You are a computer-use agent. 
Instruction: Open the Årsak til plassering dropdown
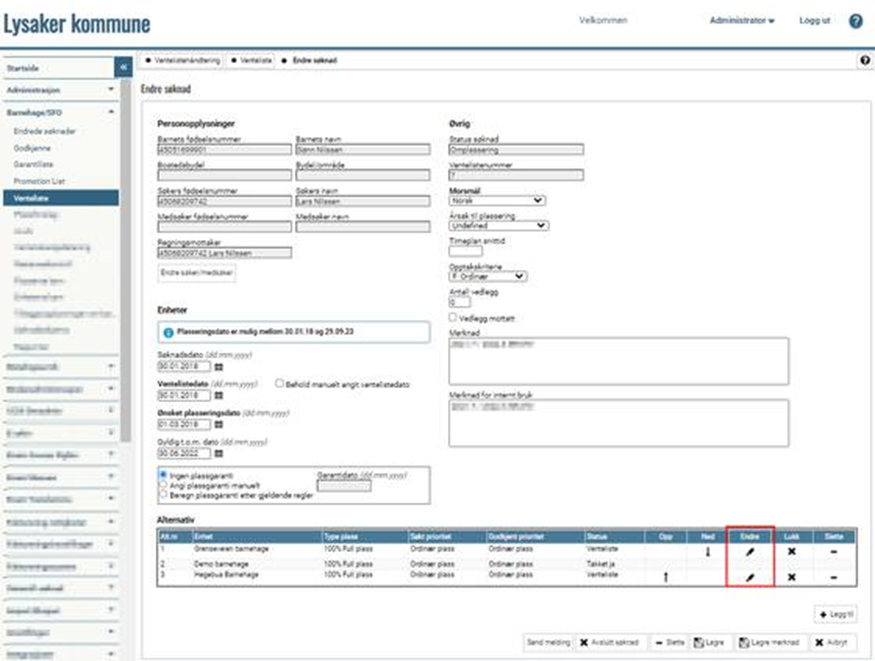point(499,226)
